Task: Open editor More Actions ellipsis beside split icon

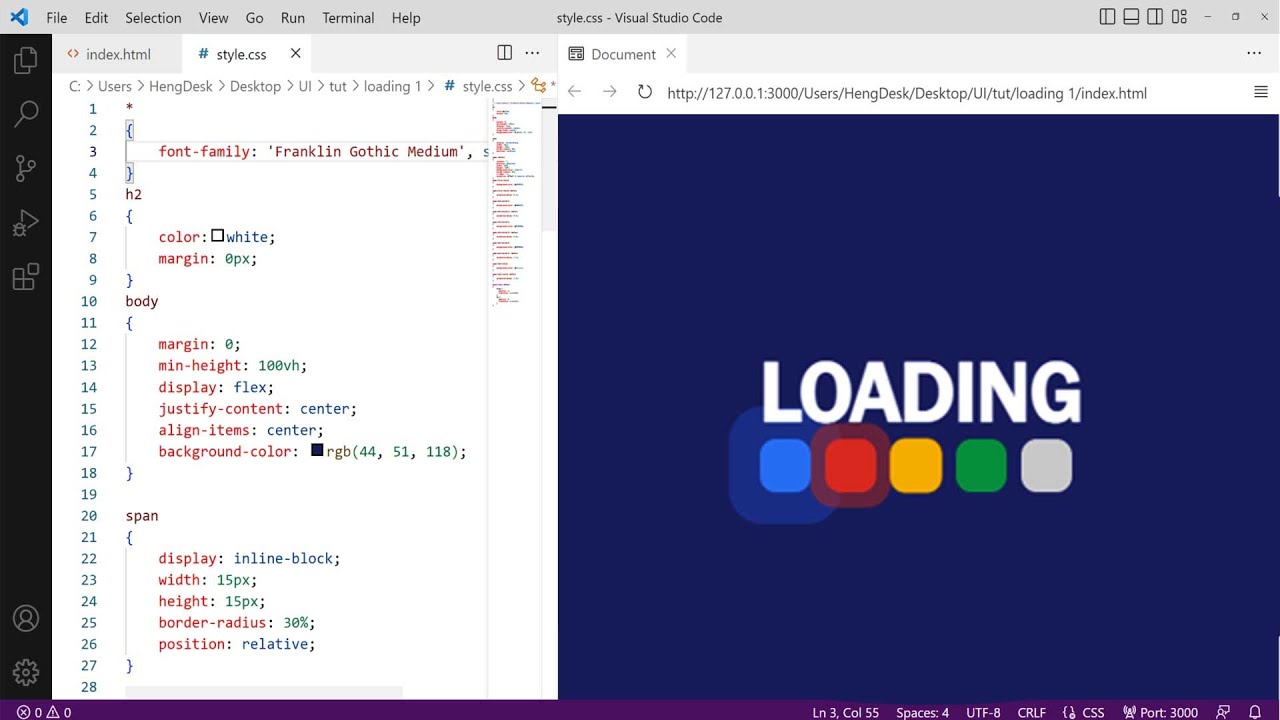Action: click(x=533, y=53)
